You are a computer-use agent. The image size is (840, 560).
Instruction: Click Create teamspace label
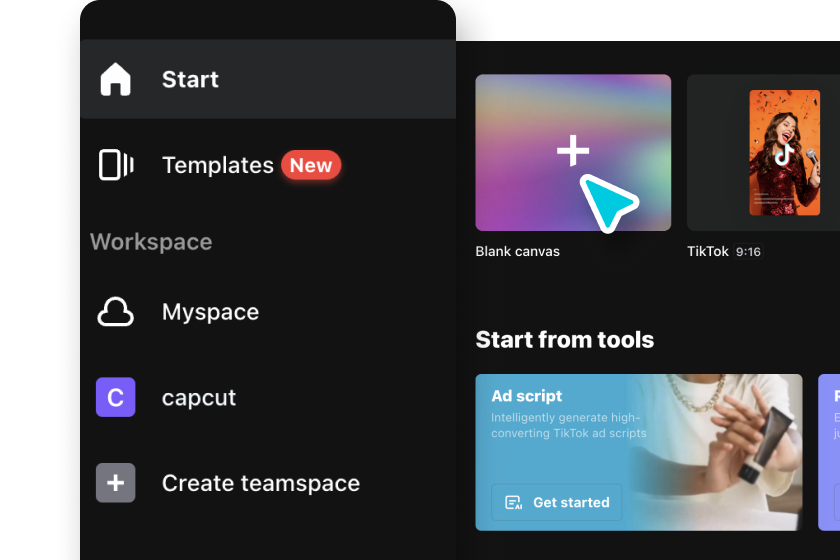(x=261, y=483)
